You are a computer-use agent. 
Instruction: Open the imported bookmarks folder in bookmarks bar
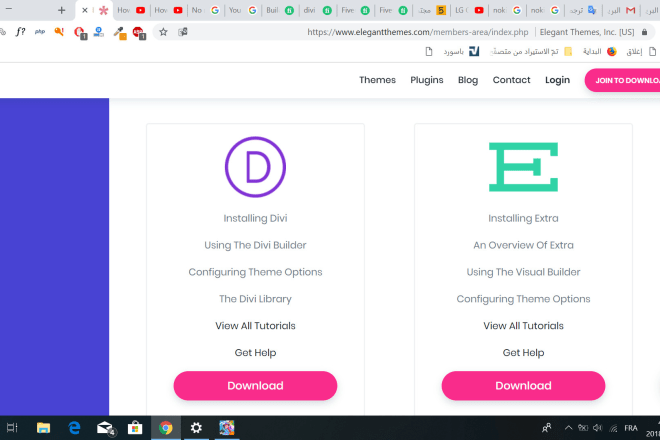coord(531,51)
